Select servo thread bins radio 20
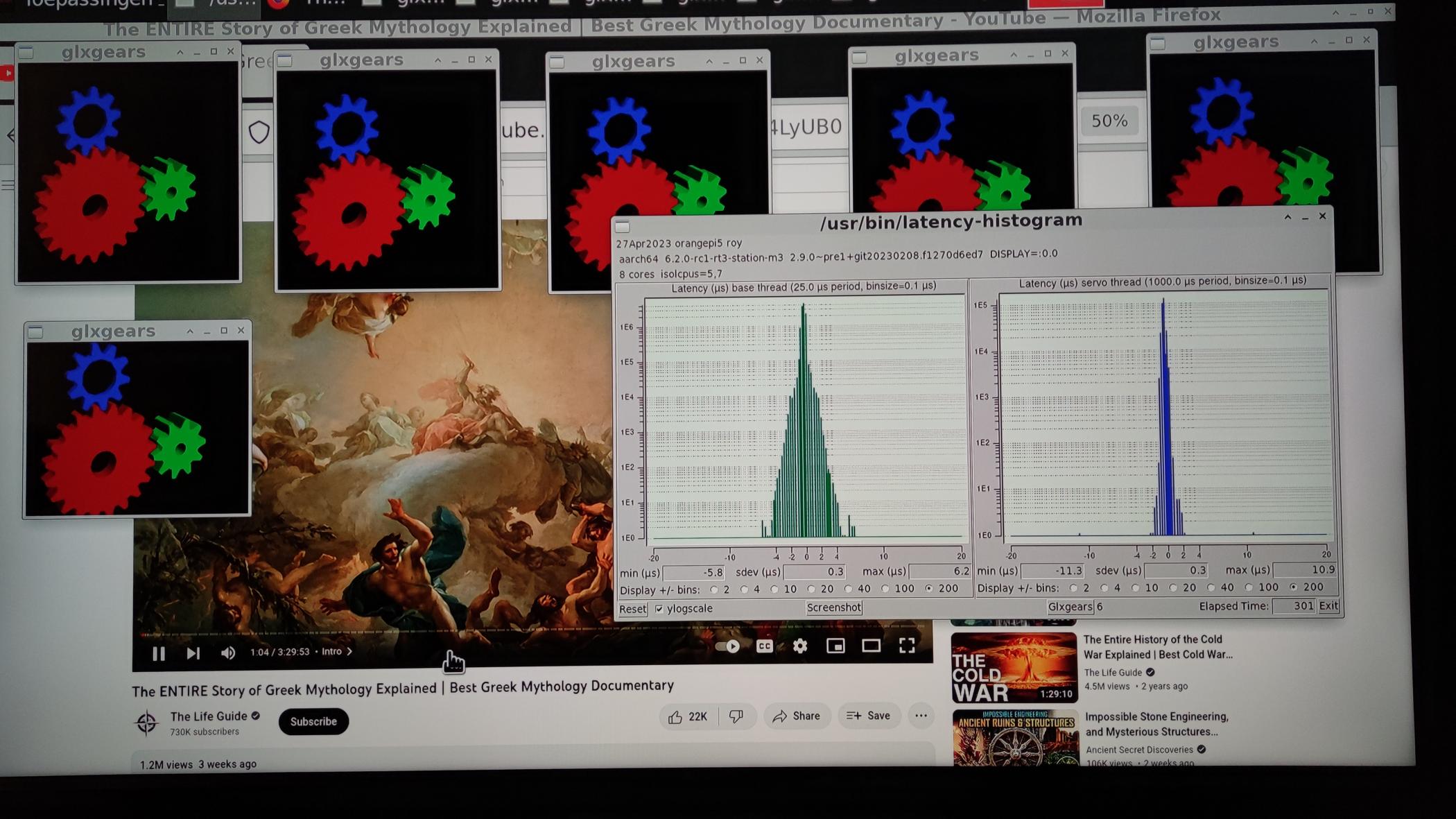 point(1173,588)
